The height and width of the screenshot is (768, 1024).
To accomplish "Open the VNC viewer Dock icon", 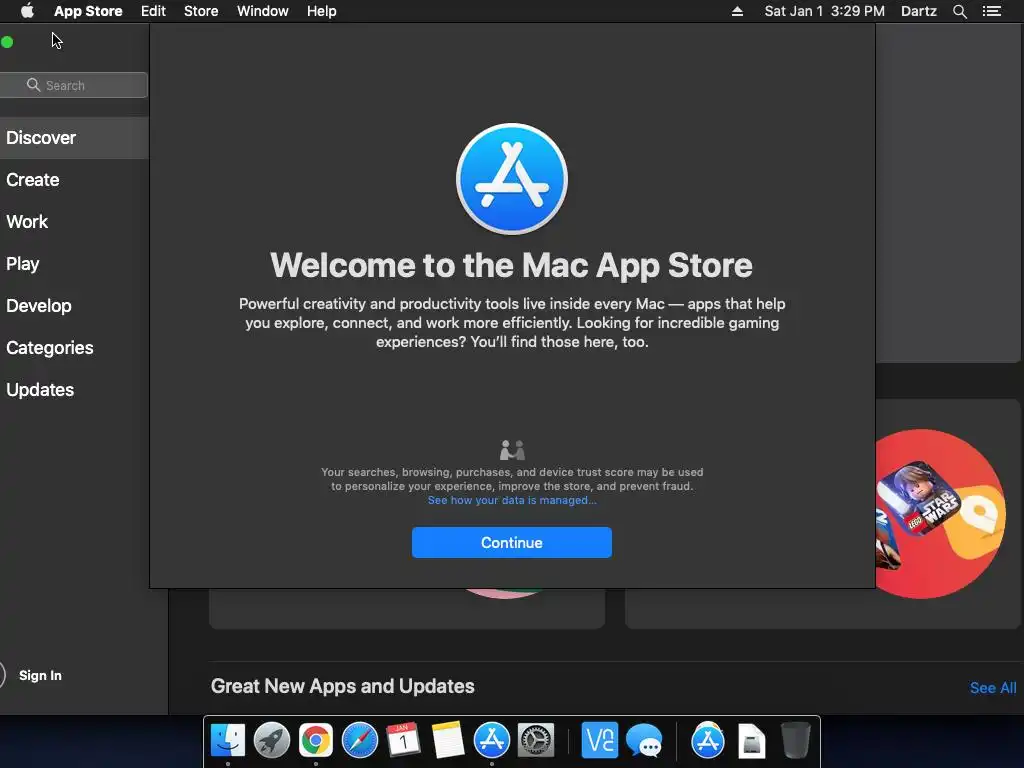I will click(600, 741).
